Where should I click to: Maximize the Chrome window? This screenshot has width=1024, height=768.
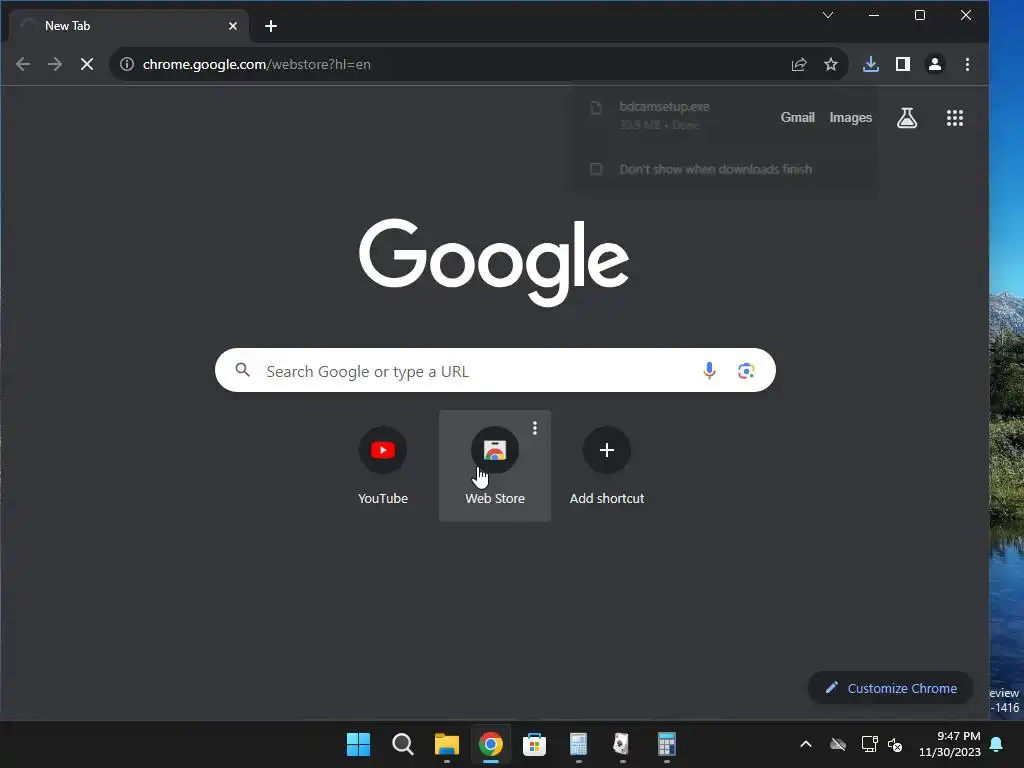coord(920,15)
